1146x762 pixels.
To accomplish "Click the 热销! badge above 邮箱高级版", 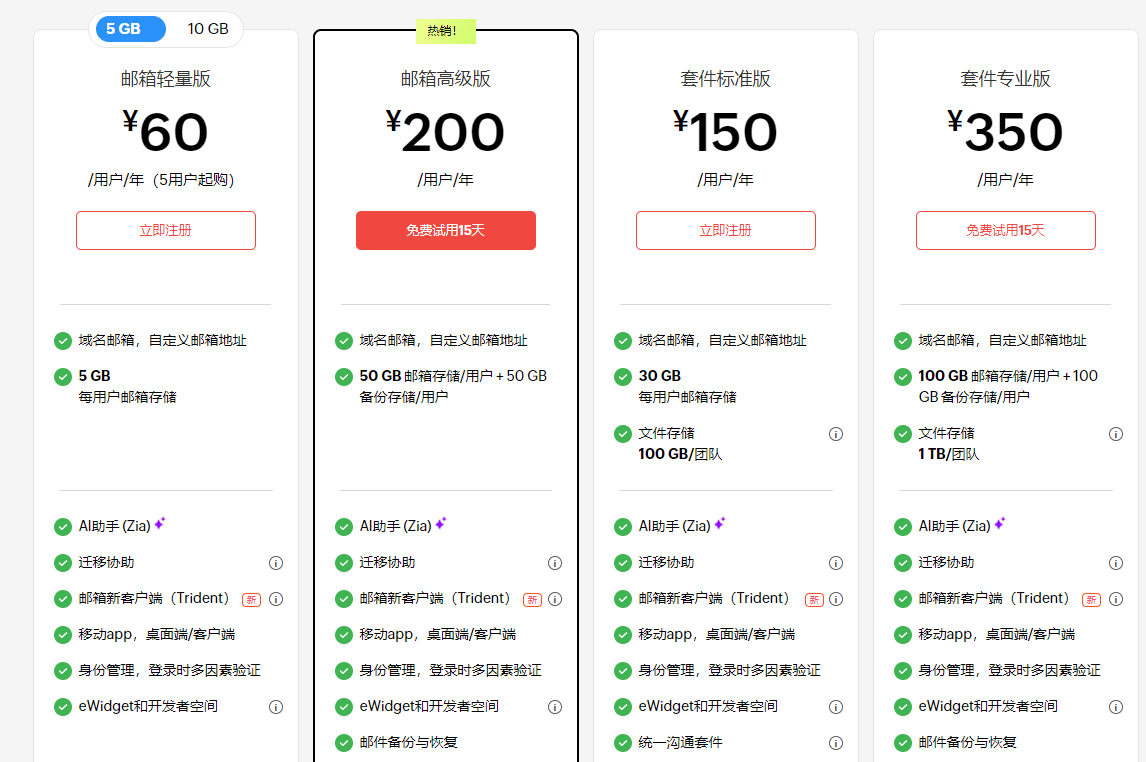I will 445,29.
